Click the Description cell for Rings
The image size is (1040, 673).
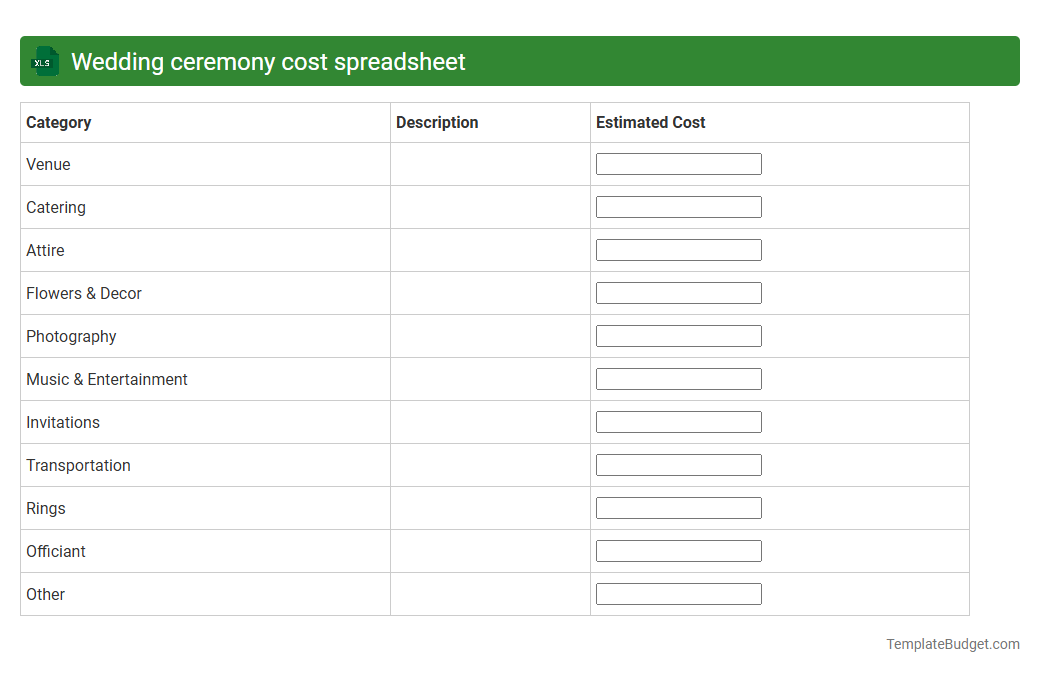[489, 508]
